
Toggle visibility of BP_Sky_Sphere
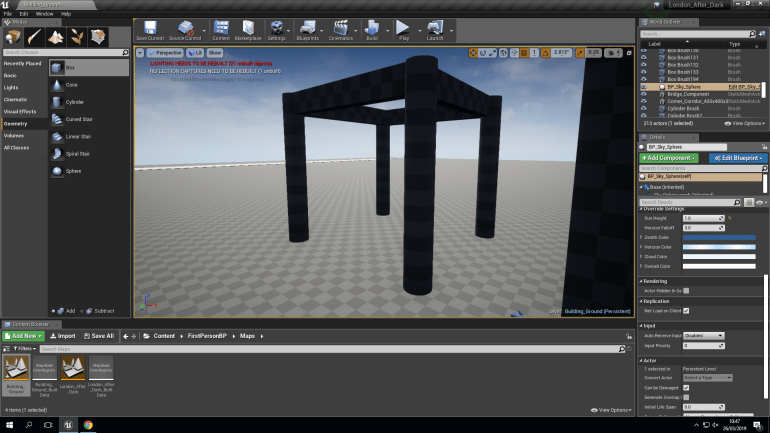point(643,87)
